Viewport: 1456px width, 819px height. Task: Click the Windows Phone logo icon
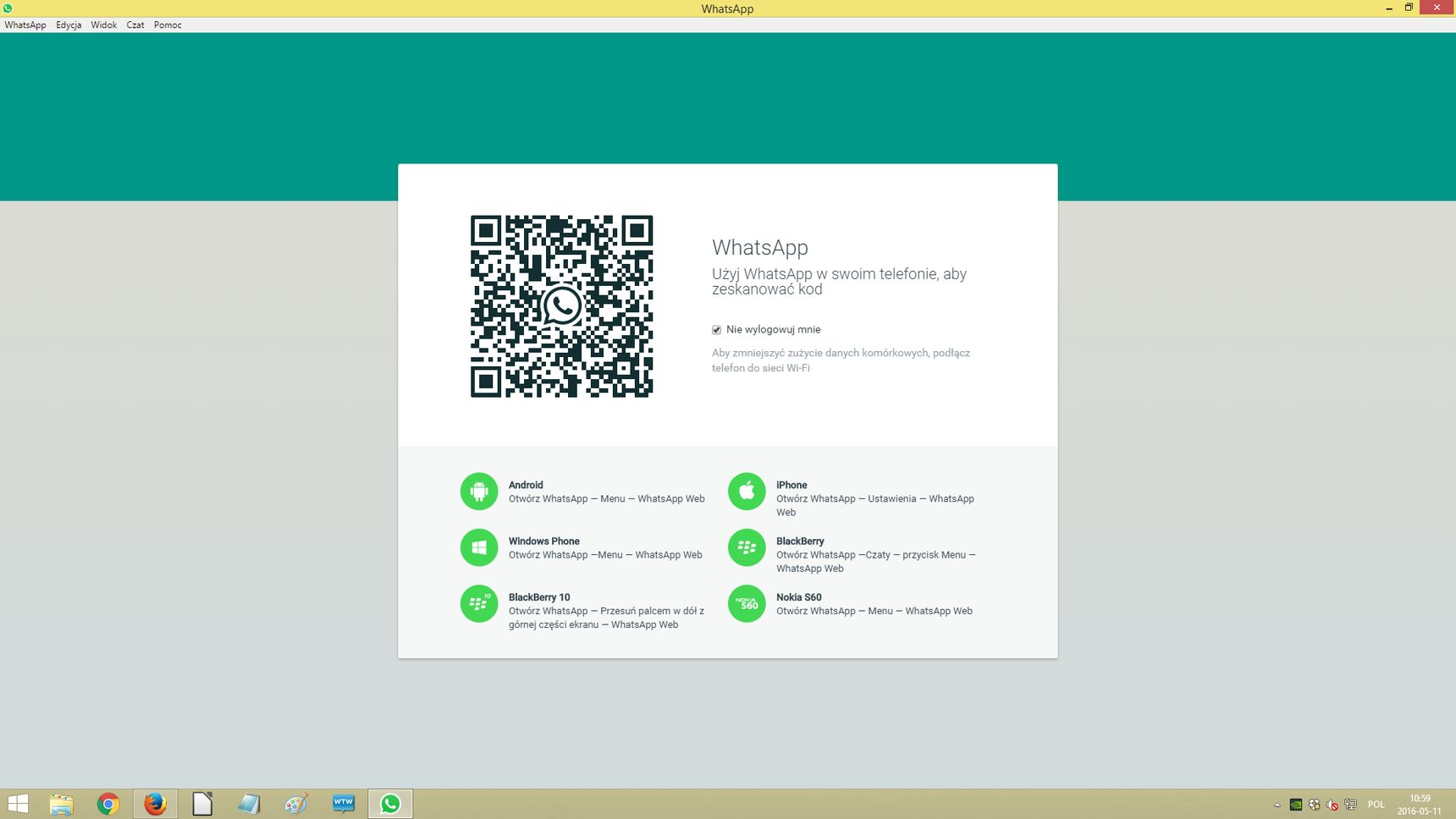pyautogui.click(x=479, y=547)
